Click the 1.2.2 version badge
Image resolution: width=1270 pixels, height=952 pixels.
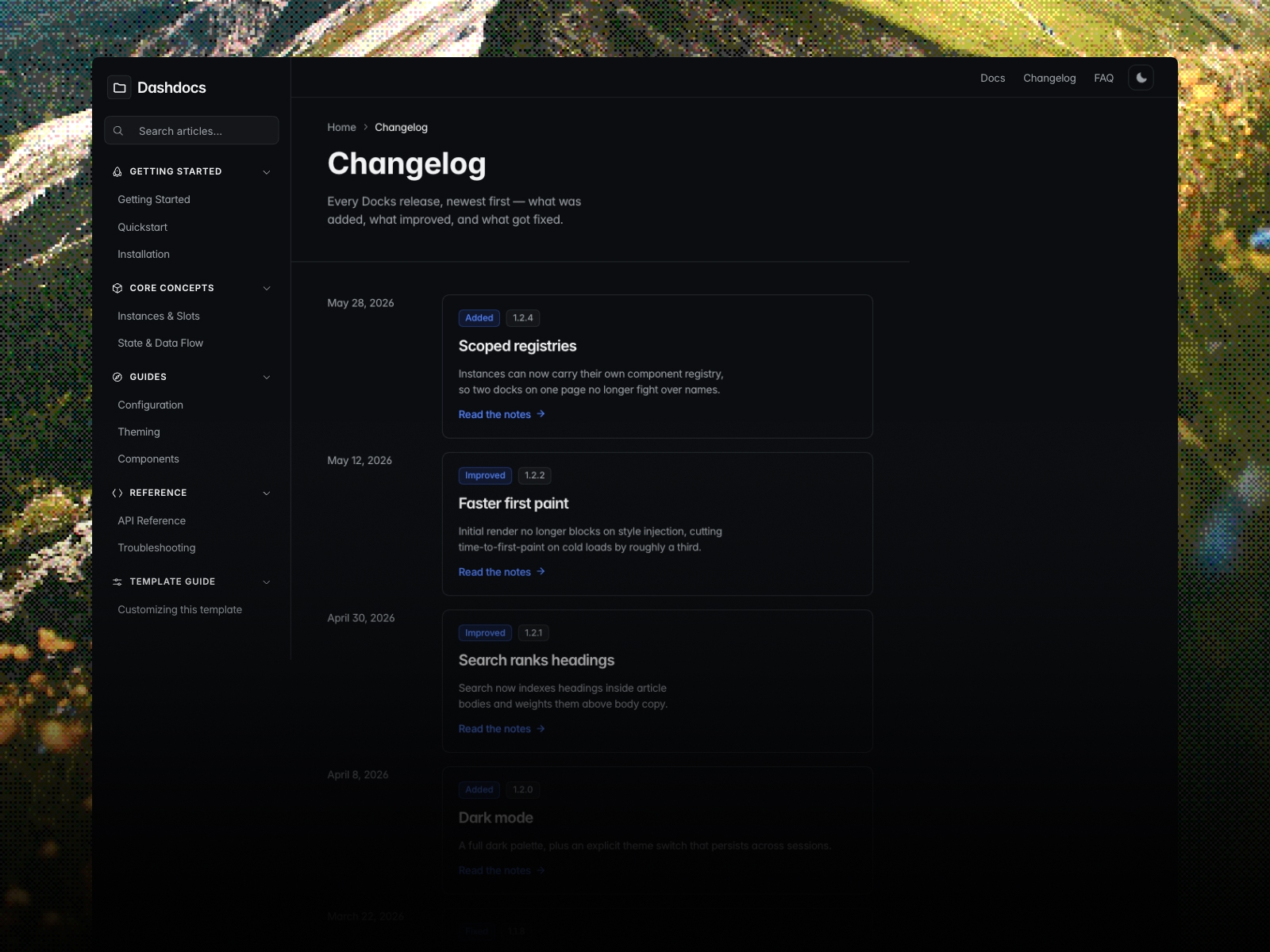pos(535,475)
